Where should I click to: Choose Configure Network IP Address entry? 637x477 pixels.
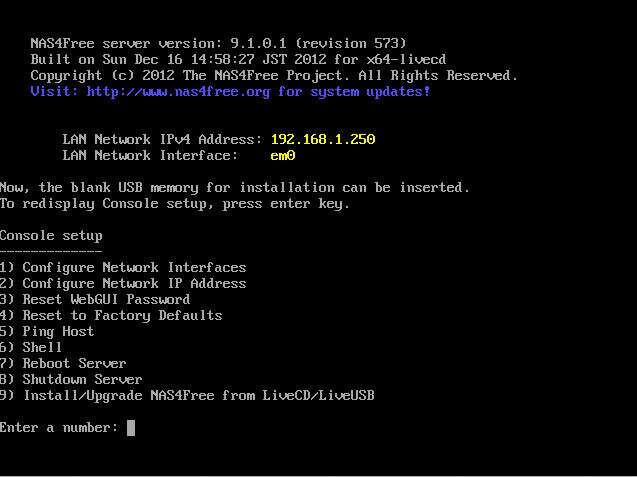pyautogui.click(x=123, y=283)
